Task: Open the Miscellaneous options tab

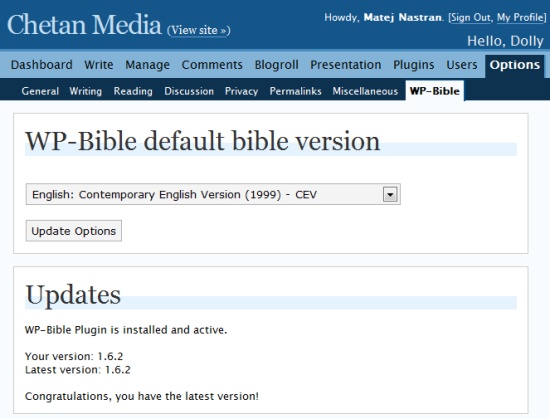Action: [x=365, y=91]
